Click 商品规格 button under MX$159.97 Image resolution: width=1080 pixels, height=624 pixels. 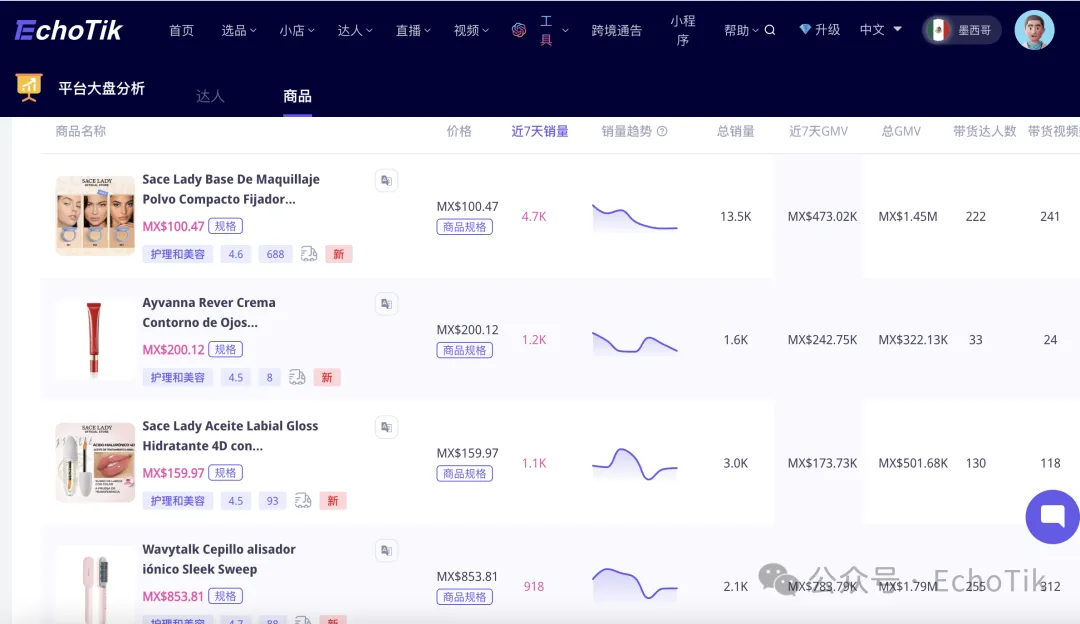[x=464, y=473]
